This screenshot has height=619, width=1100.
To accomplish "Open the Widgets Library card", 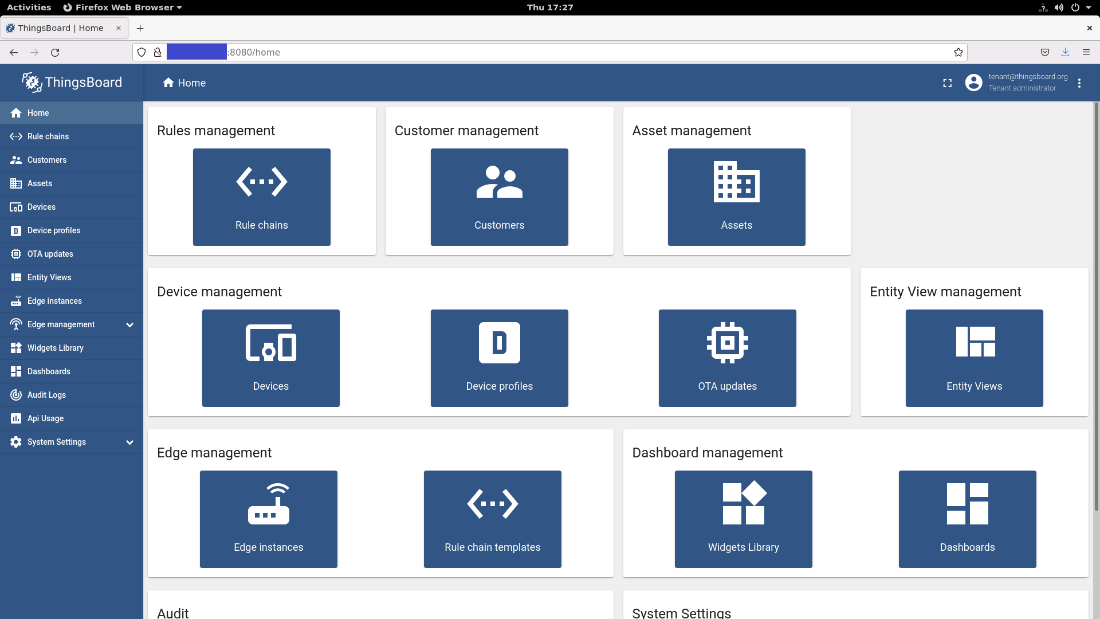I will click(x=743, y=519).
